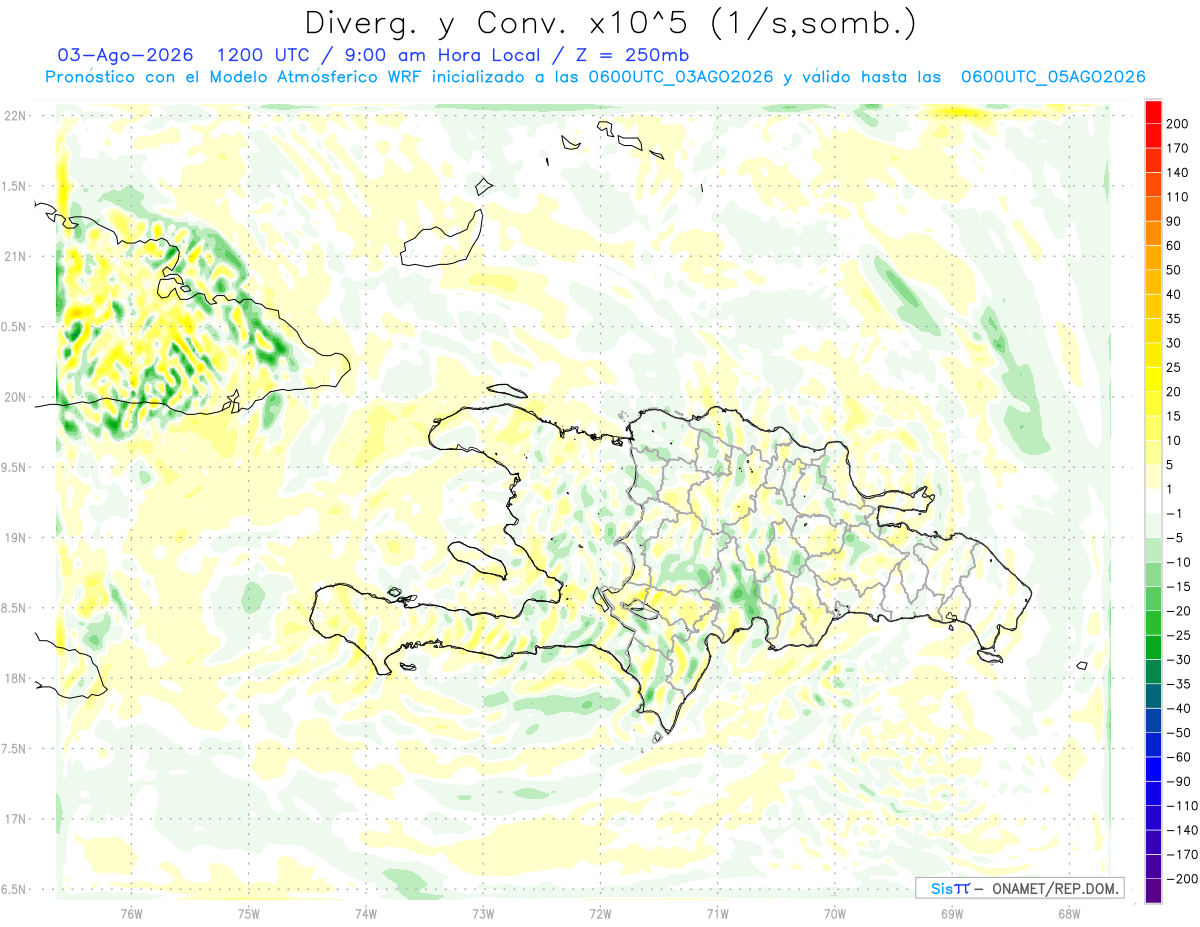Click the legend value '-5'

tap(1174, 538)
